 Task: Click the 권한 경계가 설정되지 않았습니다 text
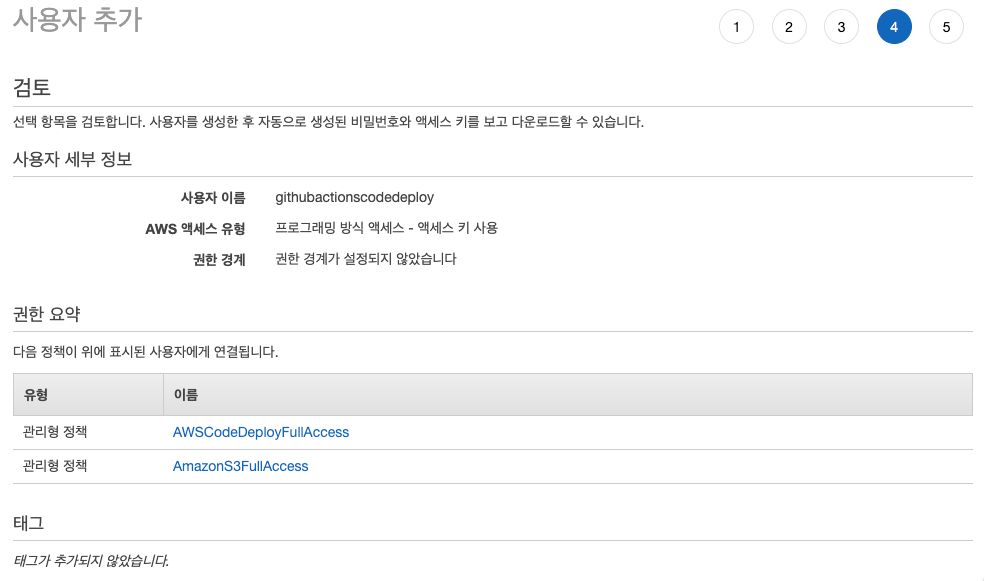[366, 259]
